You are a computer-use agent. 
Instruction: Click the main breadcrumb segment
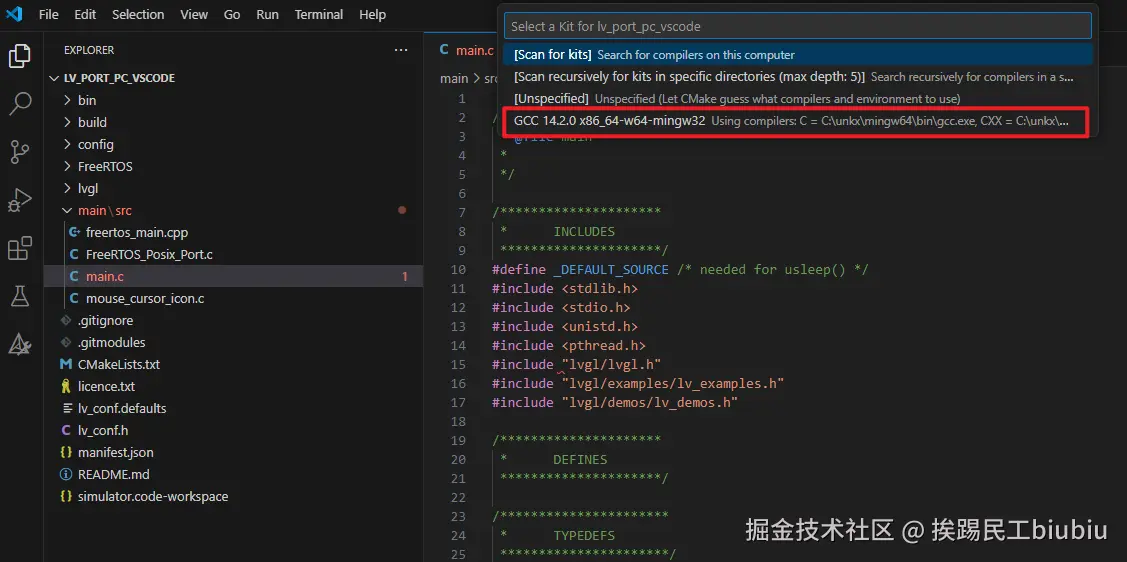tap(454, 79)
